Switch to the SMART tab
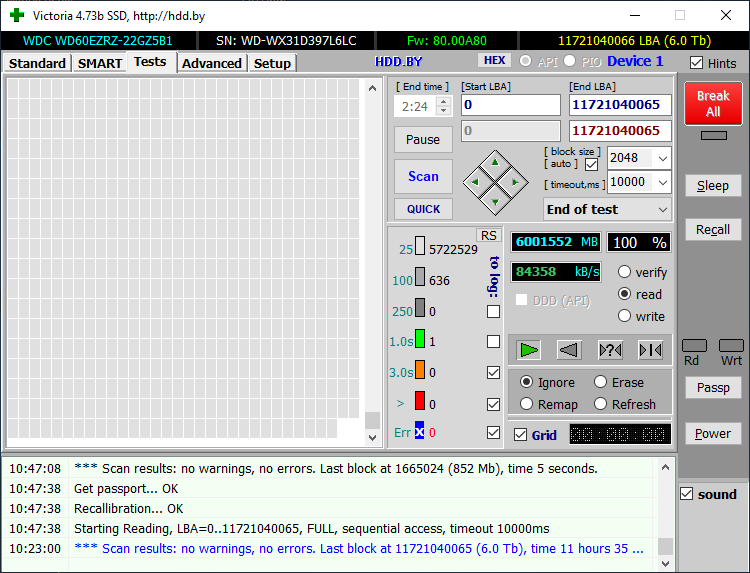Viewport: 750px width, 573px height. click(x=100, y=63)
